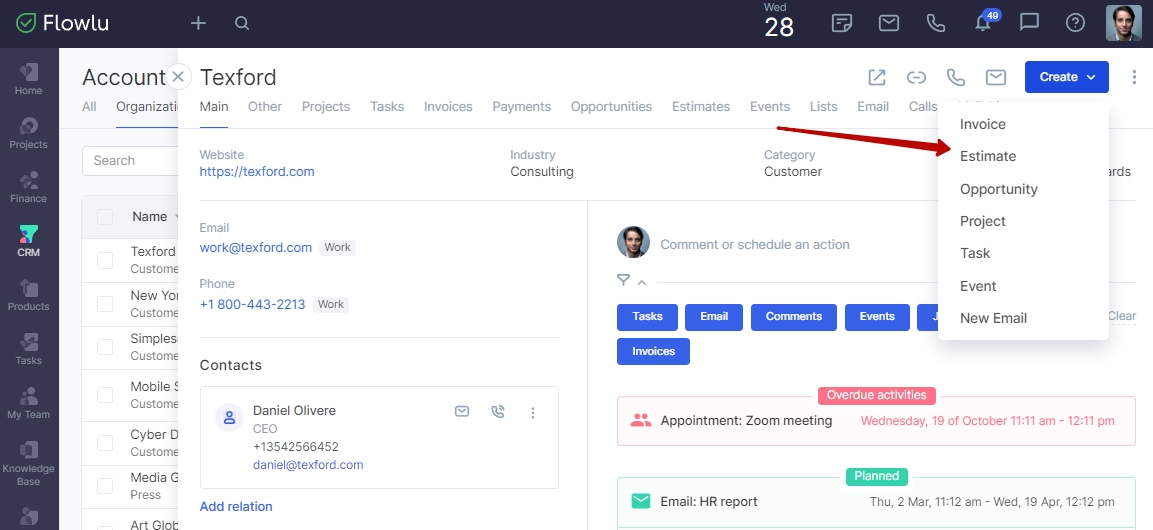
Task: Collapse the activity filter chevron
Action: coord(641,282)
